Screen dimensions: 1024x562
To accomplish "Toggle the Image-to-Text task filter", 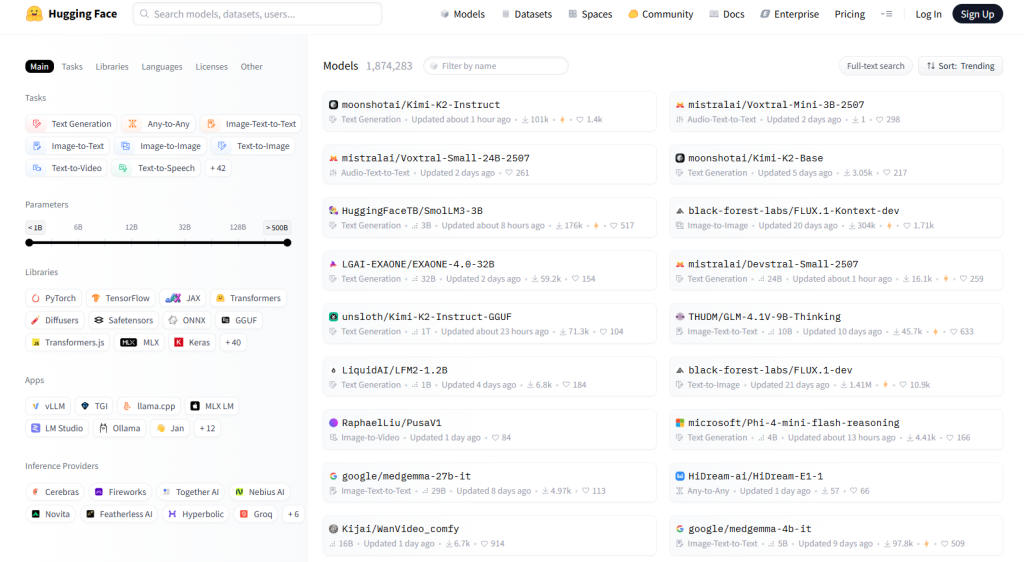I will click(67, 146).
